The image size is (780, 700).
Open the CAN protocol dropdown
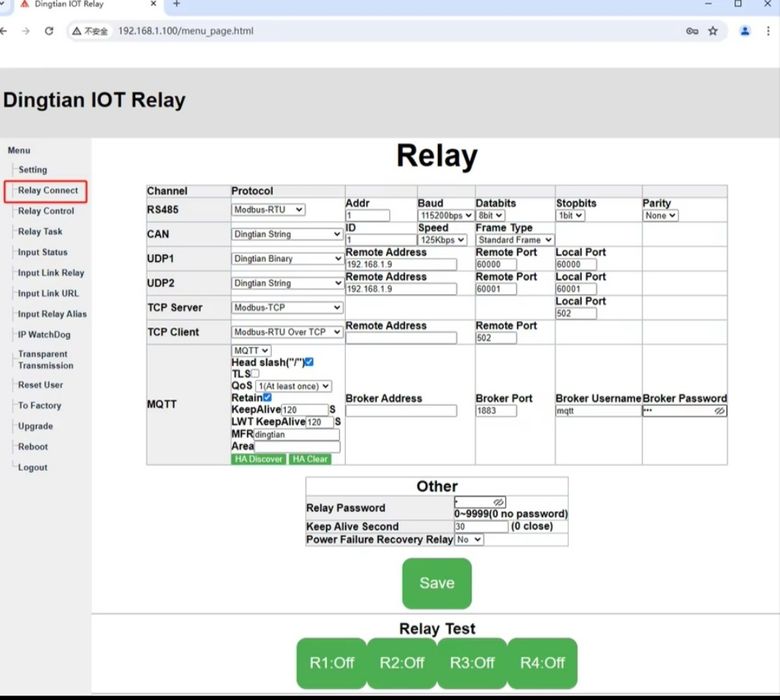(287, 234)
